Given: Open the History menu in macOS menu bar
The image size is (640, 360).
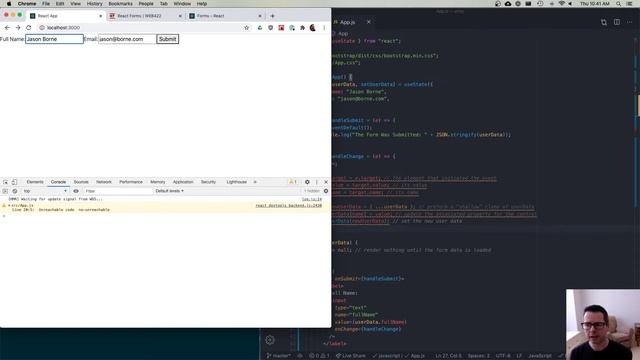Looking at the screenshot, I should pos(94,4).
